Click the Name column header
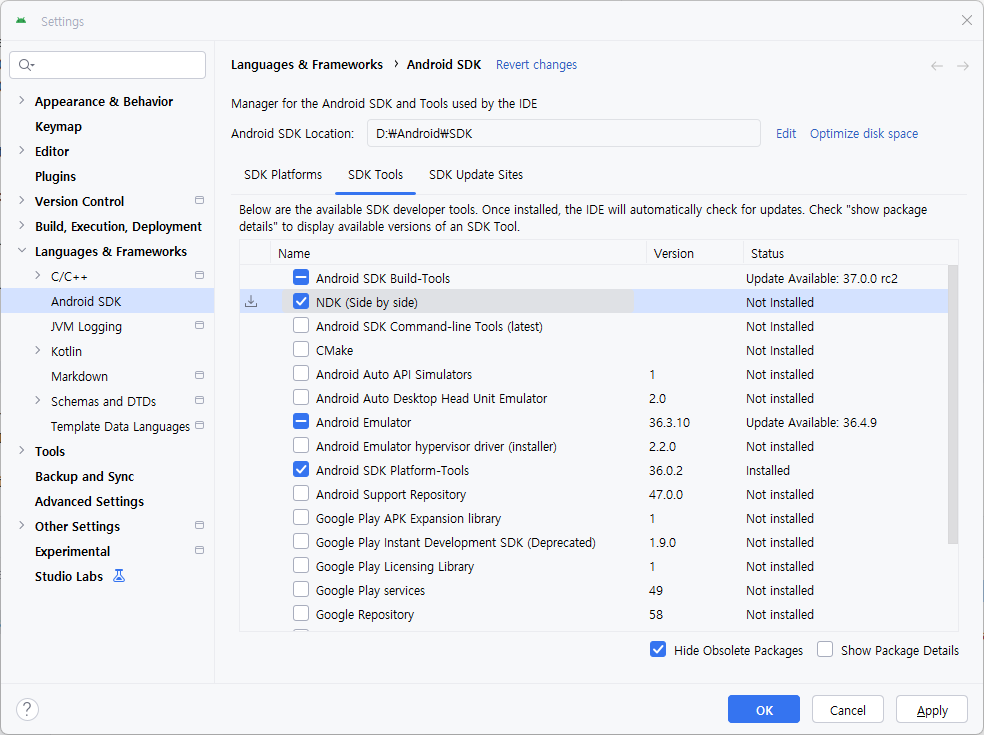Viewport: 984px width, 735px height. 458,253
